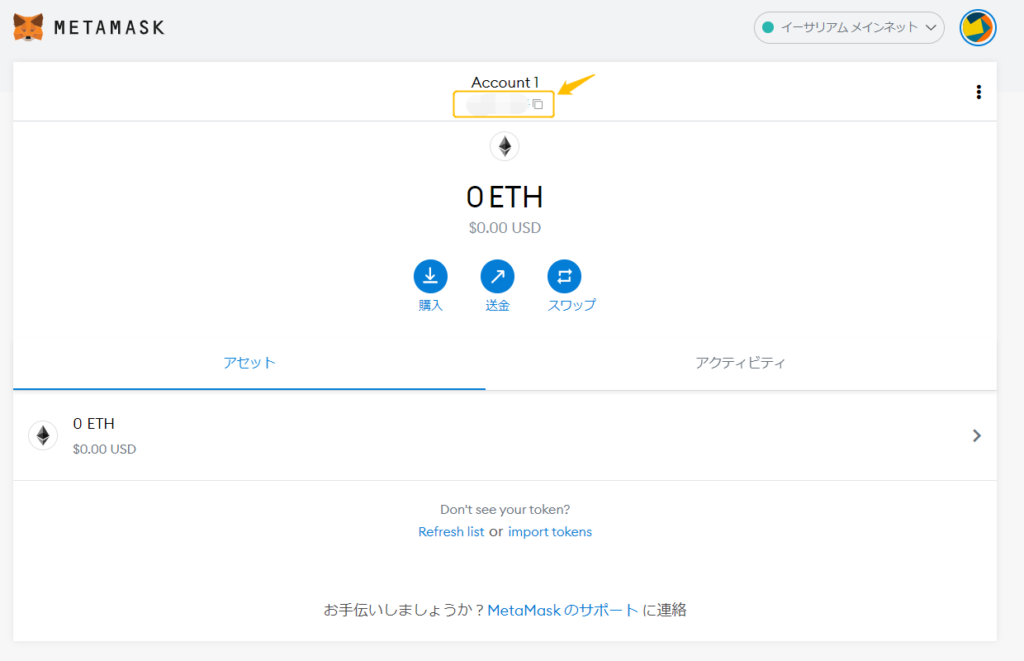The height and width of the screenshot is (661, 1024).
Task: Switch to the アクティビティ tab
Action: pos(741,363)
